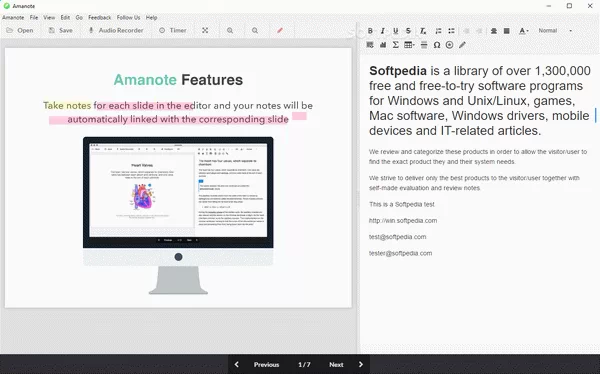
Task: Click the 'We strive to deliver' paragraph
Action: 474,183
